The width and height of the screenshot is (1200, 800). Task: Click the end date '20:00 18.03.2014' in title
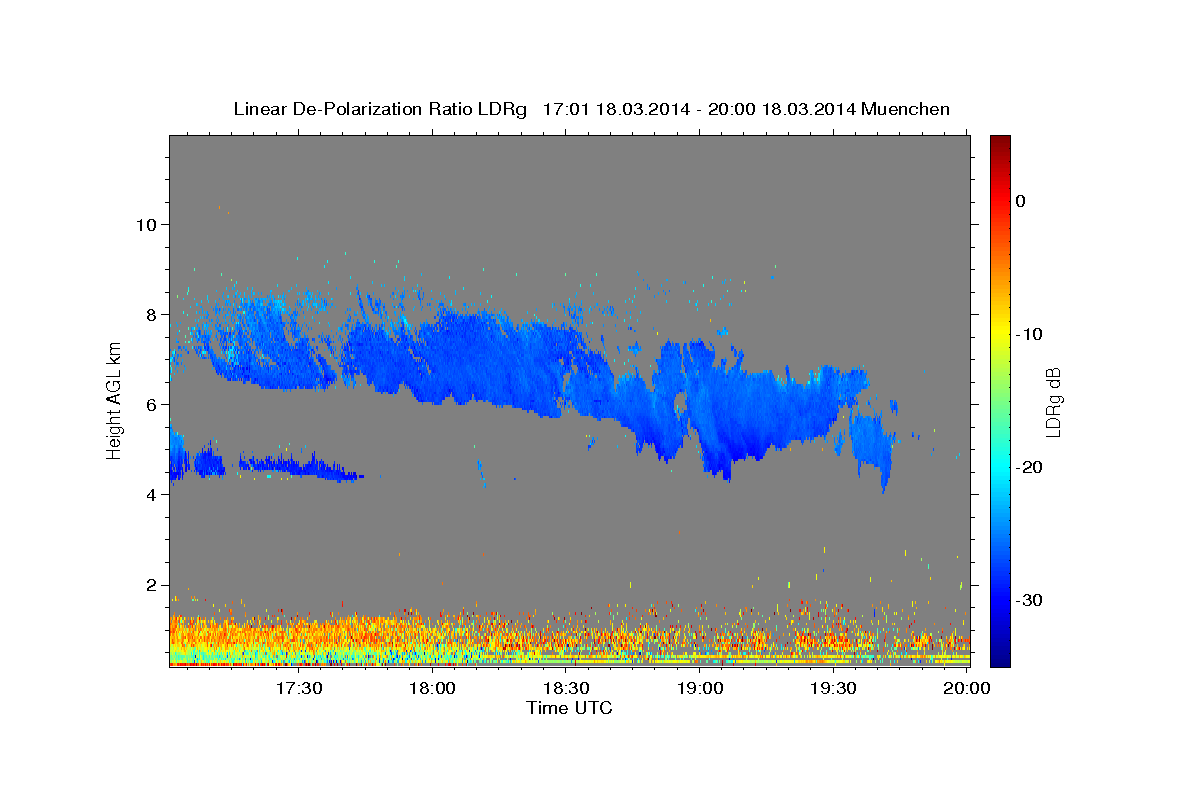click(781, 109)
